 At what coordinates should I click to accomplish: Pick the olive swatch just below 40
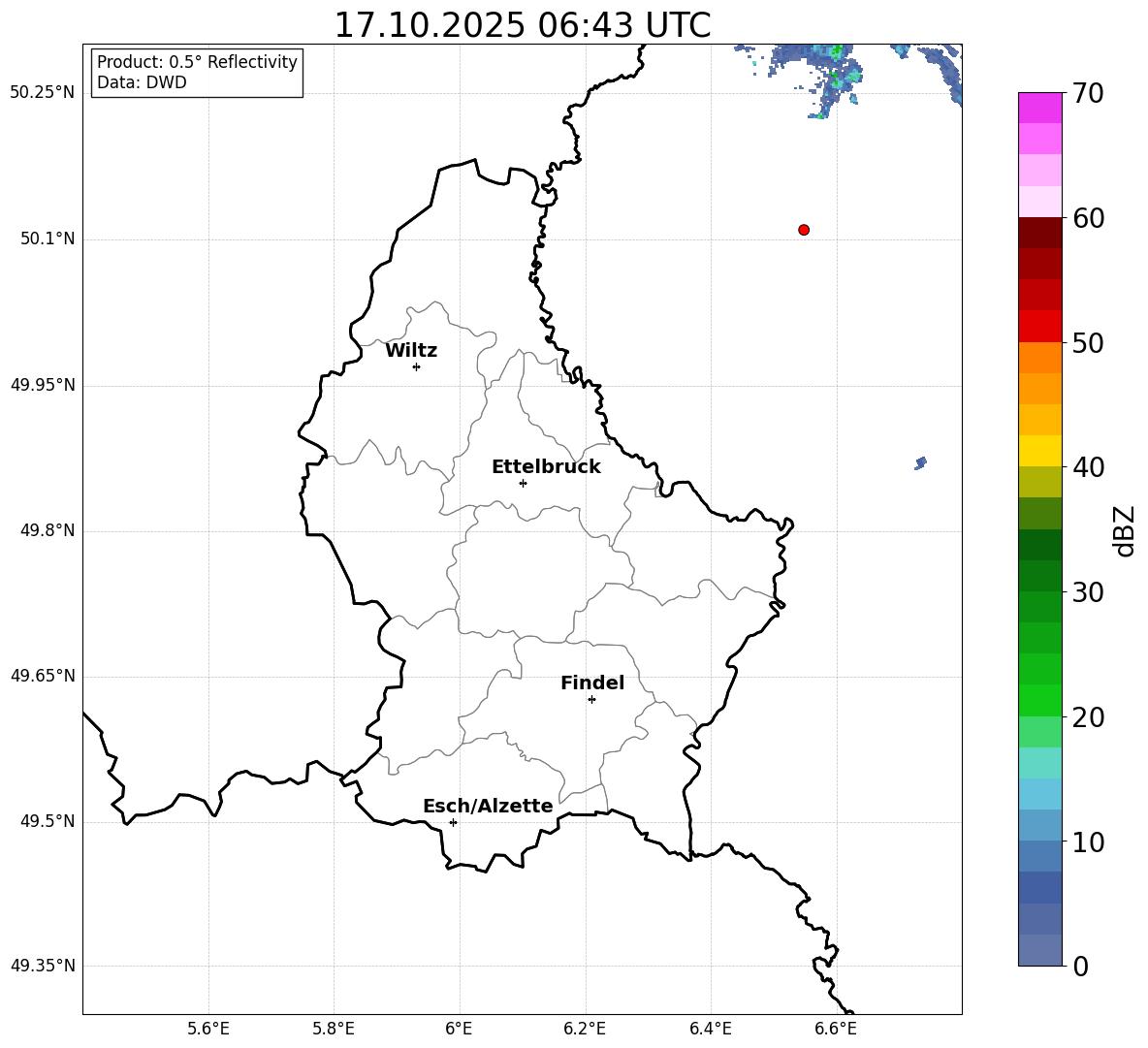(1039, 482)
